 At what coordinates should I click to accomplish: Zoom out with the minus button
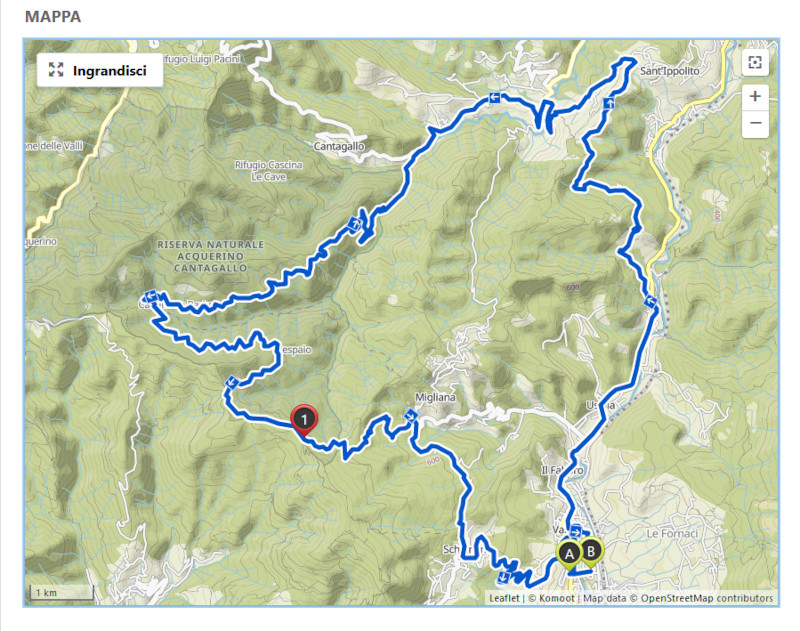click(755, 123)
